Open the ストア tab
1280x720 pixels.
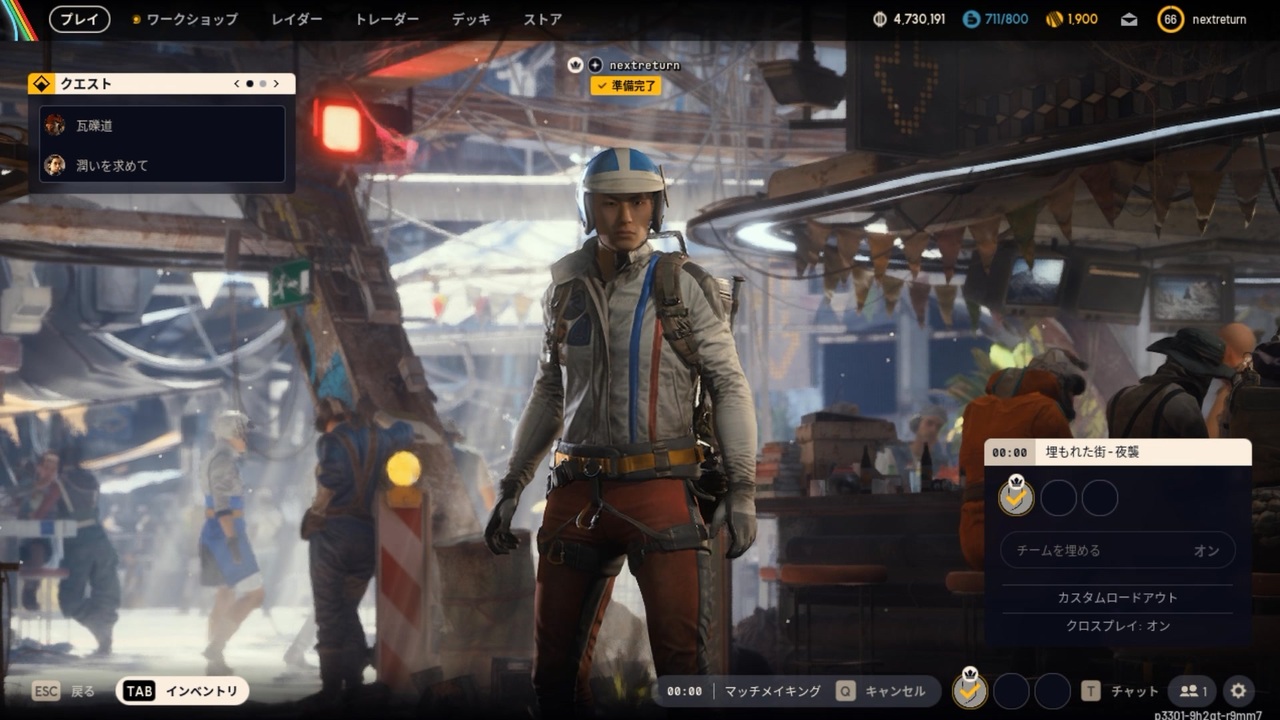tap(543, 19)
